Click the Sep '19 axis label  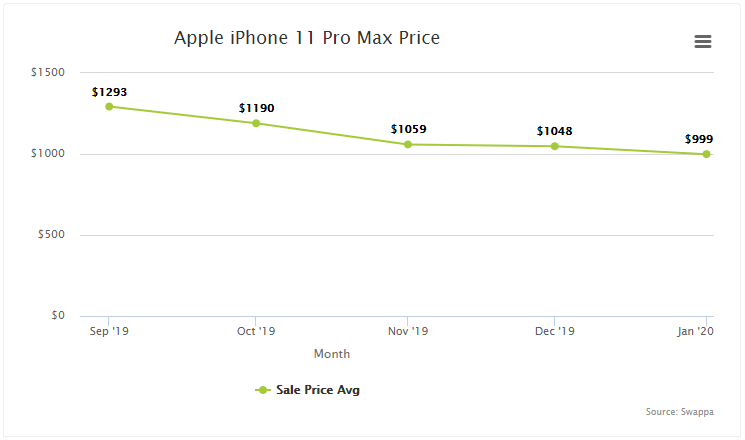pyautogui.click(x=109, y=331)
